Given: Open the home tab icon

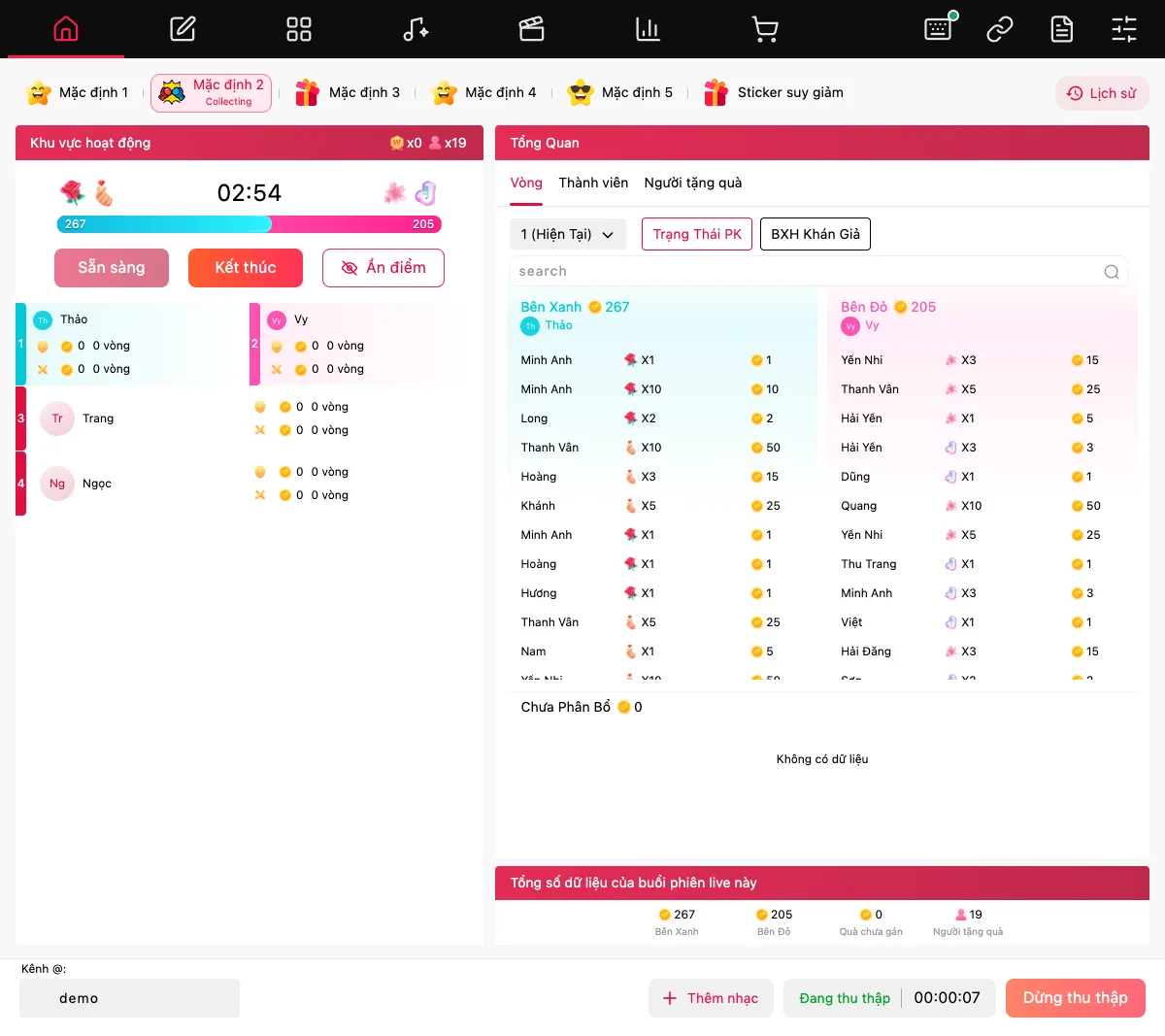Looking at the screenshot, I should [66, 29].
